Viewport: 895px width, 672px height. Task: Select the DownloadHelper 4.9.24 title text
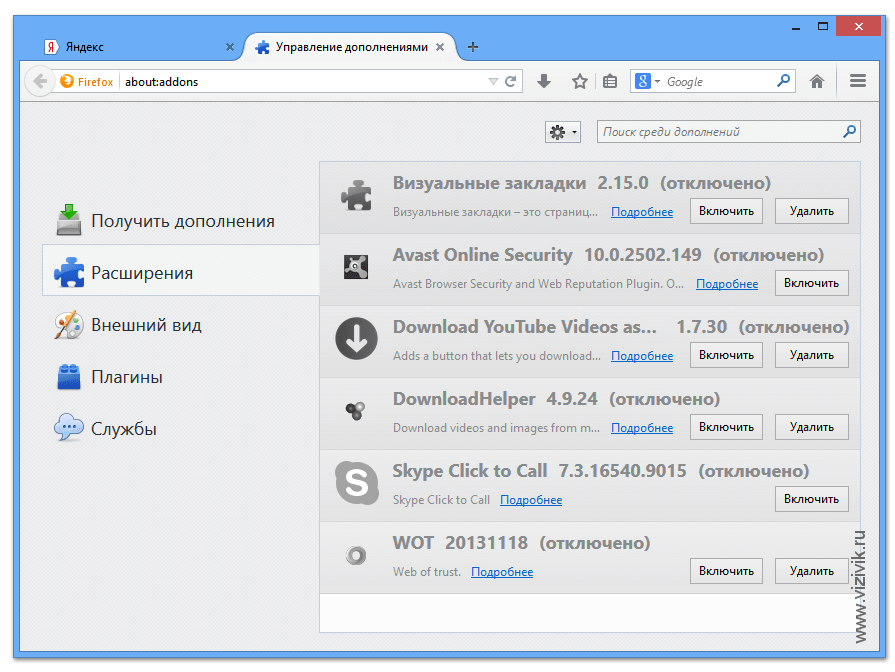click(495, 399)
